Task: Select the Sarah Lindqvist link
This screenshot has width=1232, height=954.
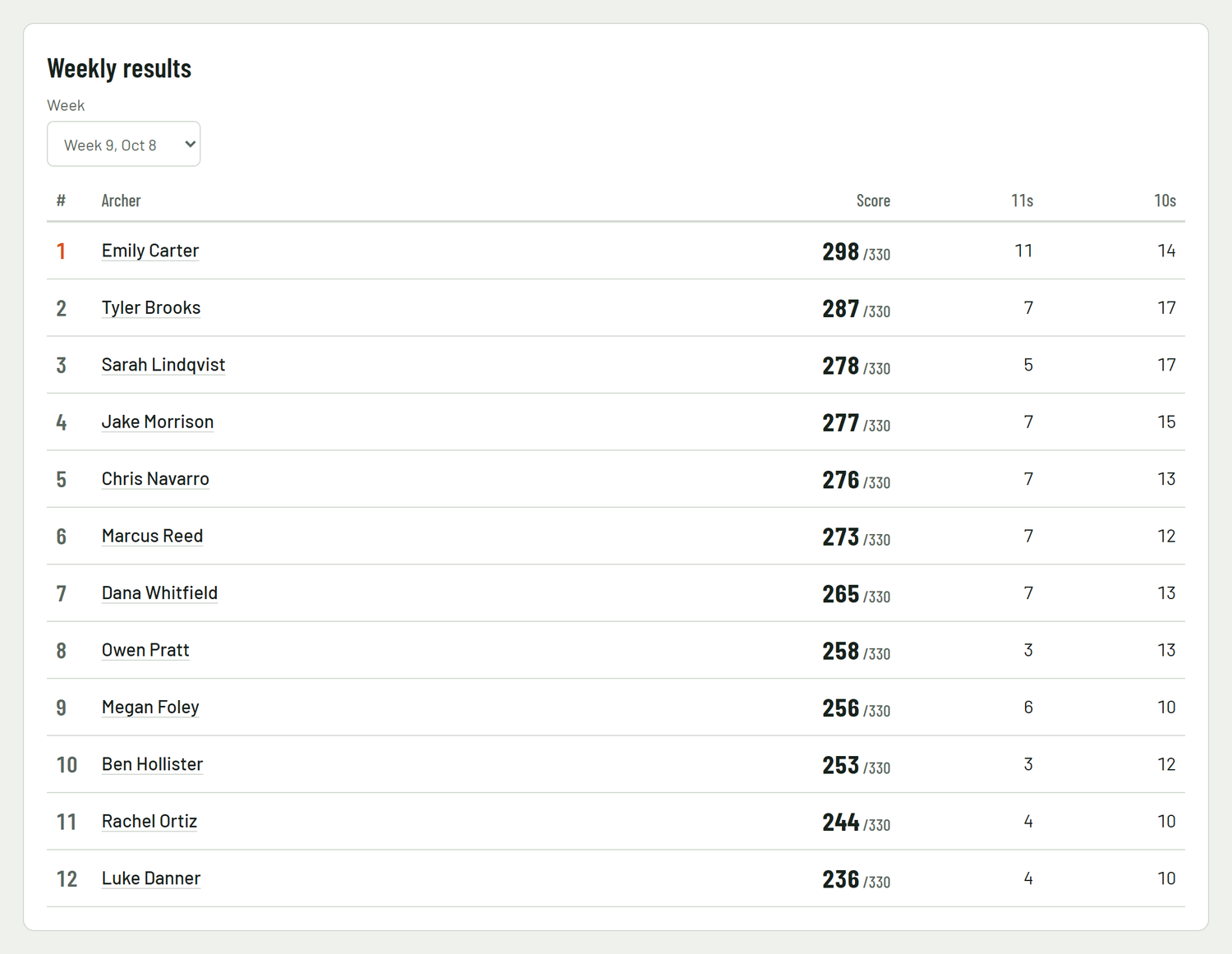Action: pos(163,365)
